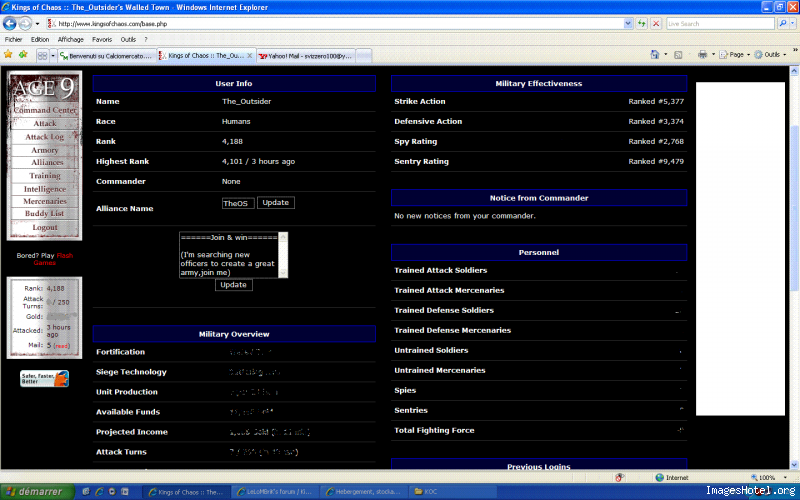Open the recent pages dropdown beside Forward
This screenshot has height=500, width=800.
coord(37,24)
